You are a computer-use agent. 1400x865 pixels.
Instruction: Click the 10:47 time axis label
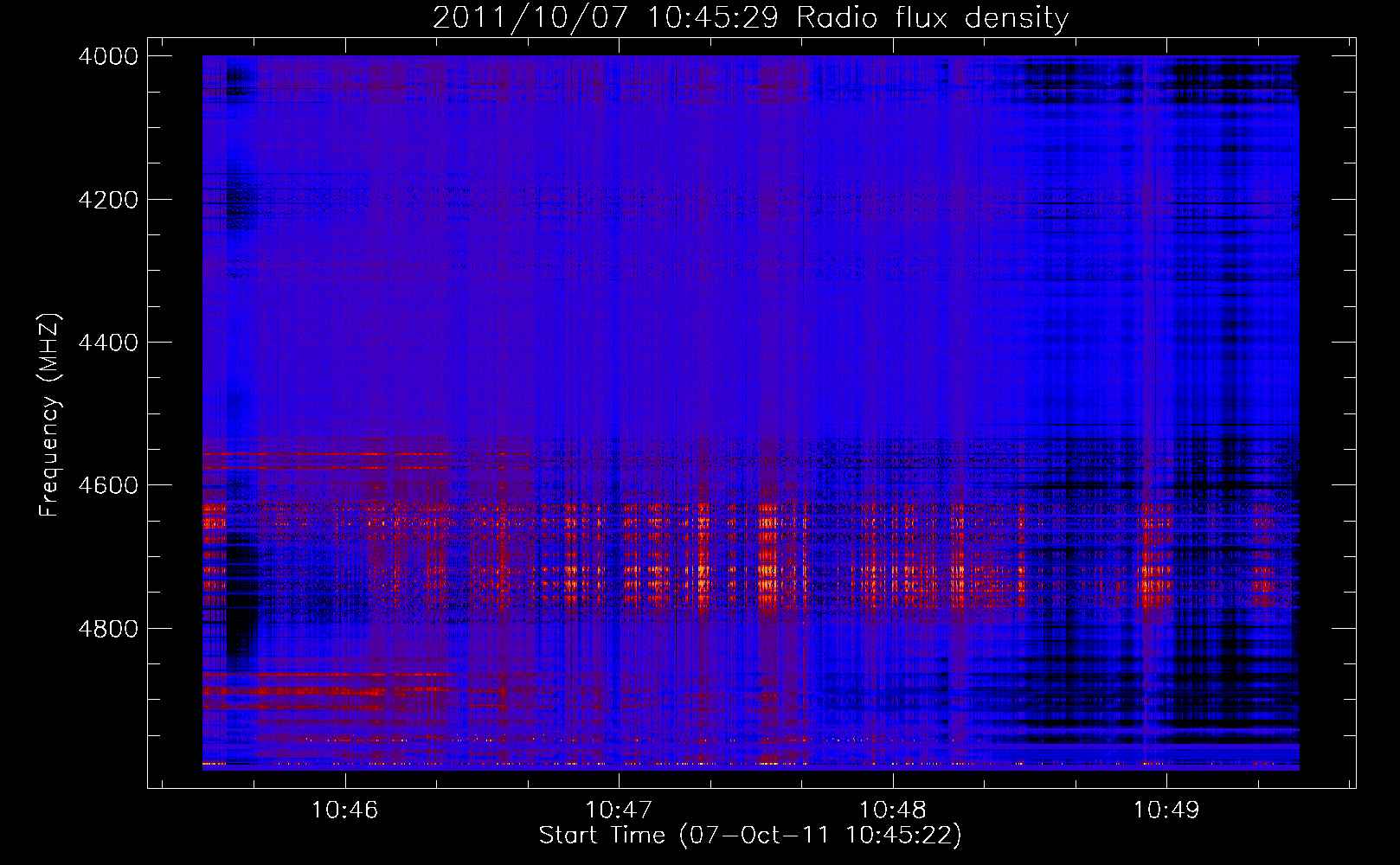(619, 810)
